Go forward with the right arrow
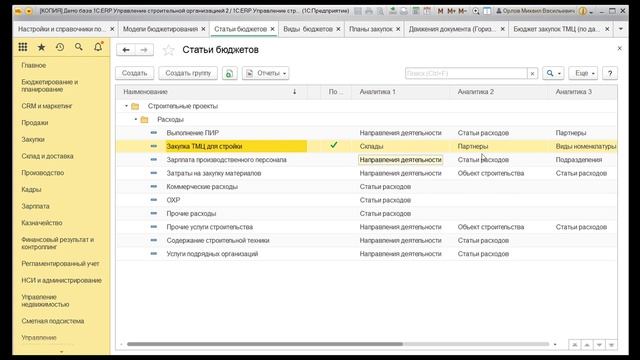Viewport: 640px width, 360px height. (144, 50)
